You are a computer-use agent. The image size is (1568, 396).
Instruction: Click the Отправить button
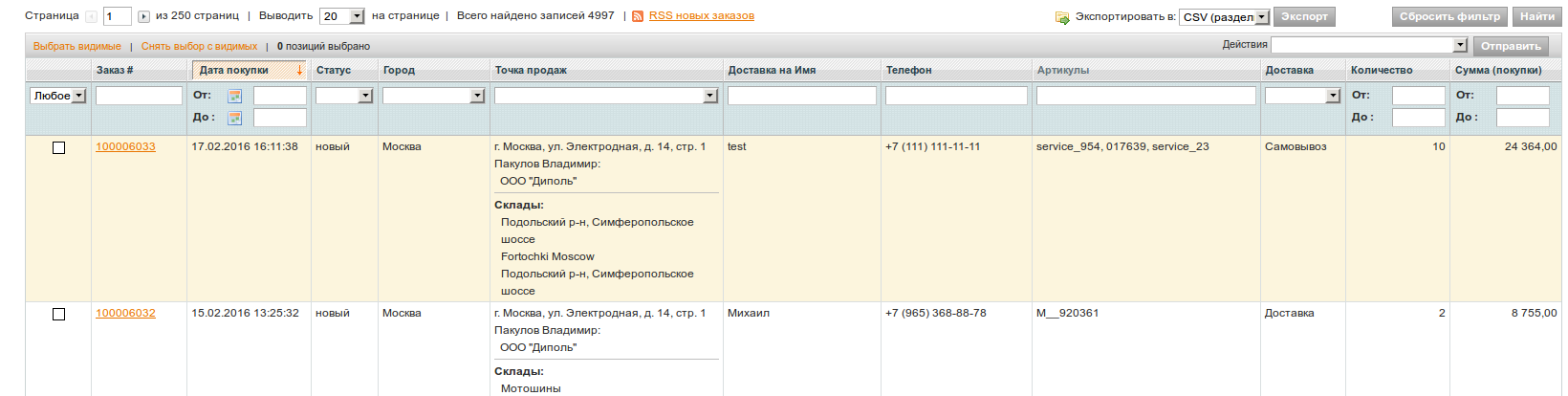pos(1511,46)
